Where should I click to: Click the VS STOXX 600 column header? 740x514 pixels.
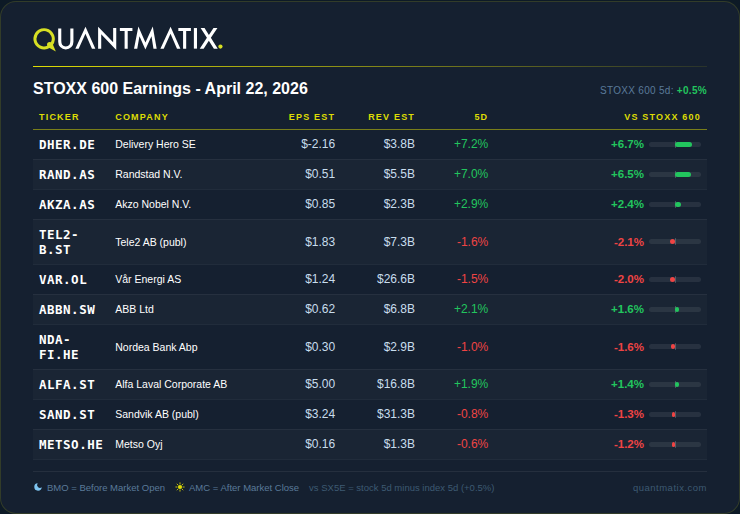[x=662, y=117]
